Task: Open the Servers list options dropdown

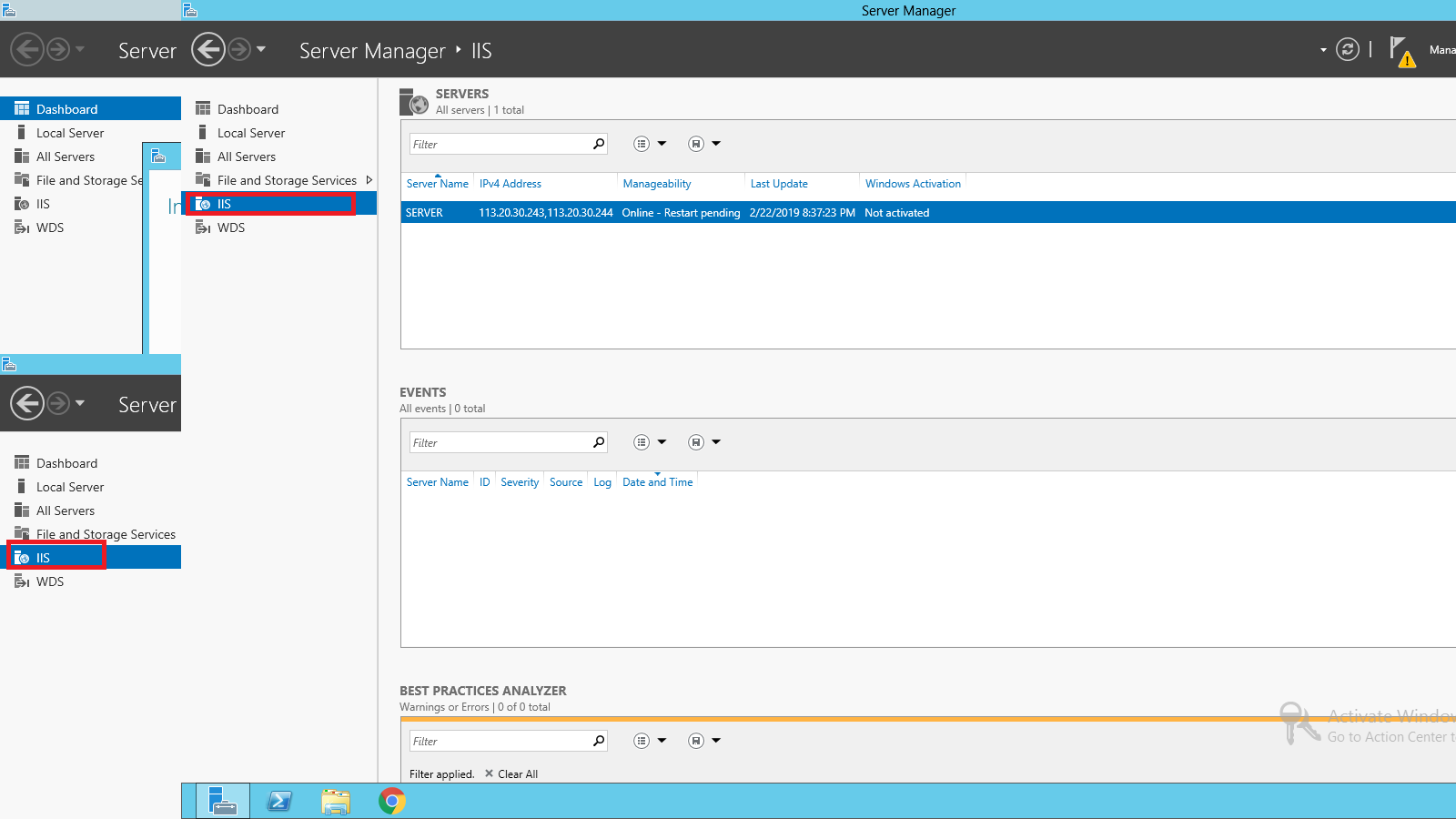Action: pyautogui.click(x=650, y=144)
